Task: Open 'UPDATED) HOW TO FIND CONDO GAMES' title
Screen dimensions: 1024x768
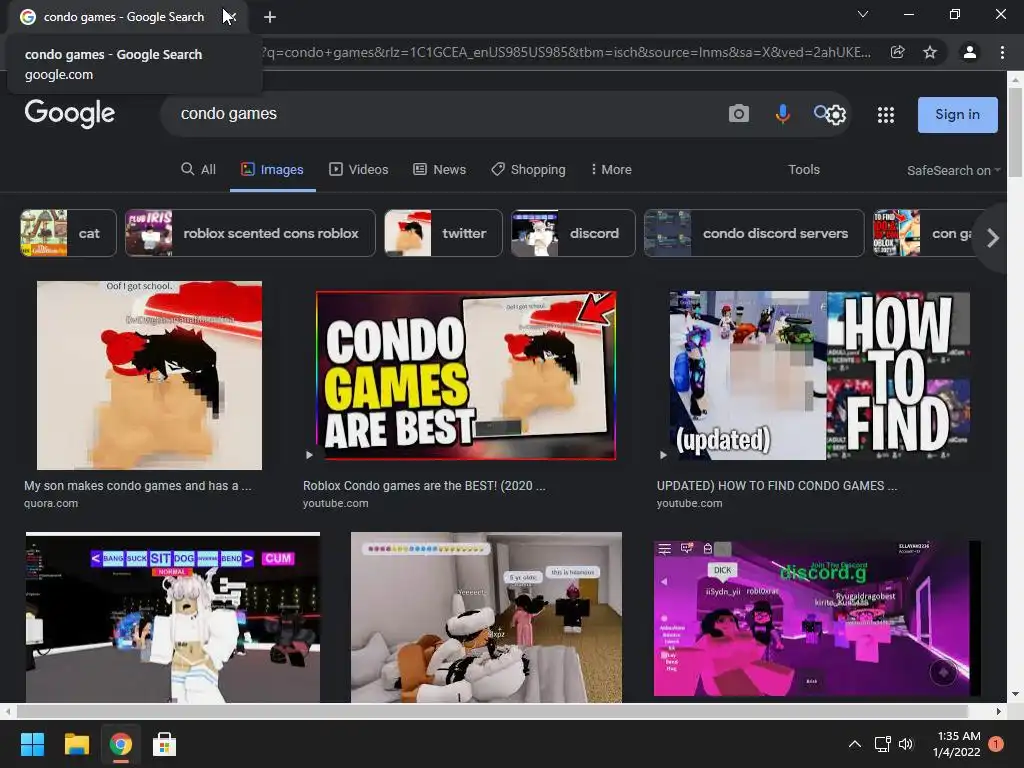Action: point(777,486)
